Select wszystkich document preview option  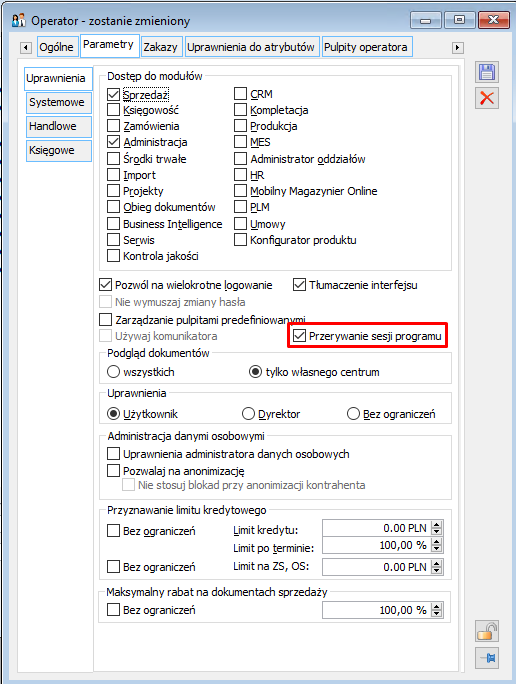coord(113,372)
